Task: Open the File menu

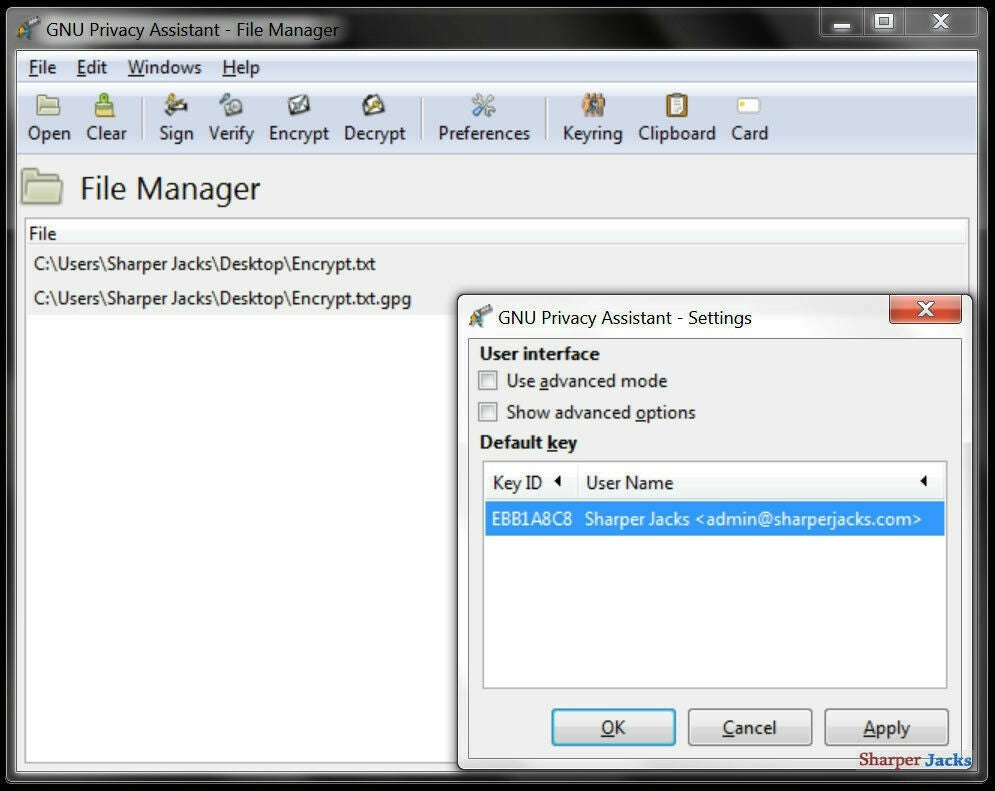Action: (42, 67)
